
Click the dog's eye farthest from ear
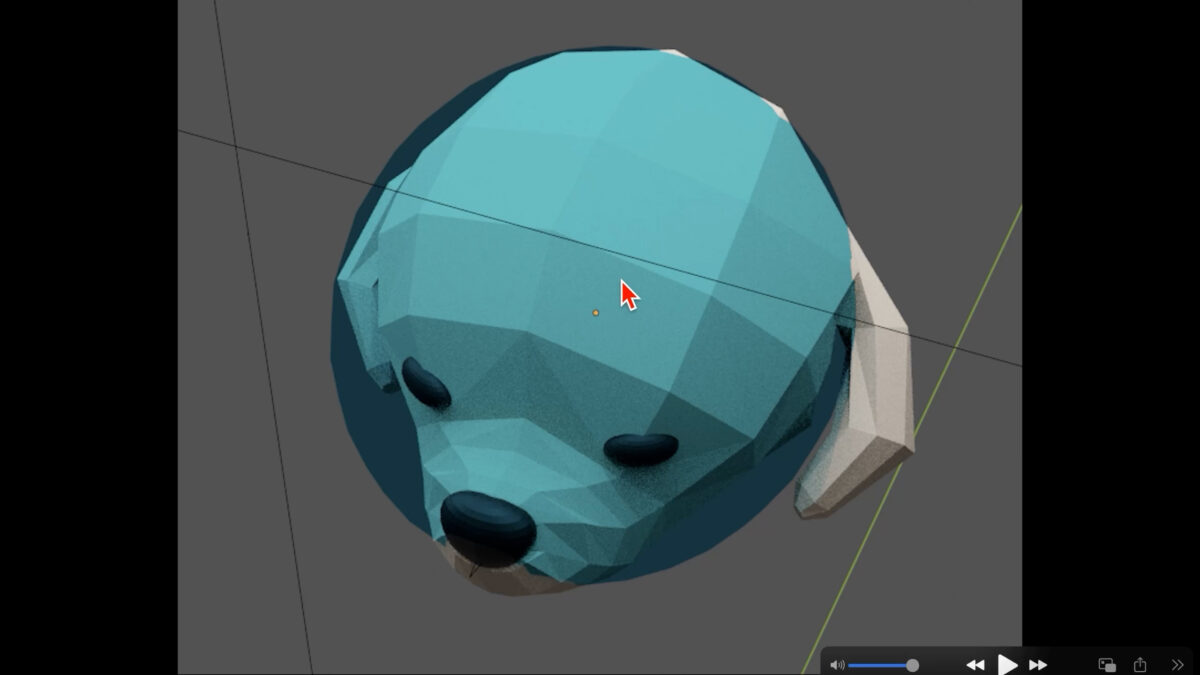pos(426,382)
